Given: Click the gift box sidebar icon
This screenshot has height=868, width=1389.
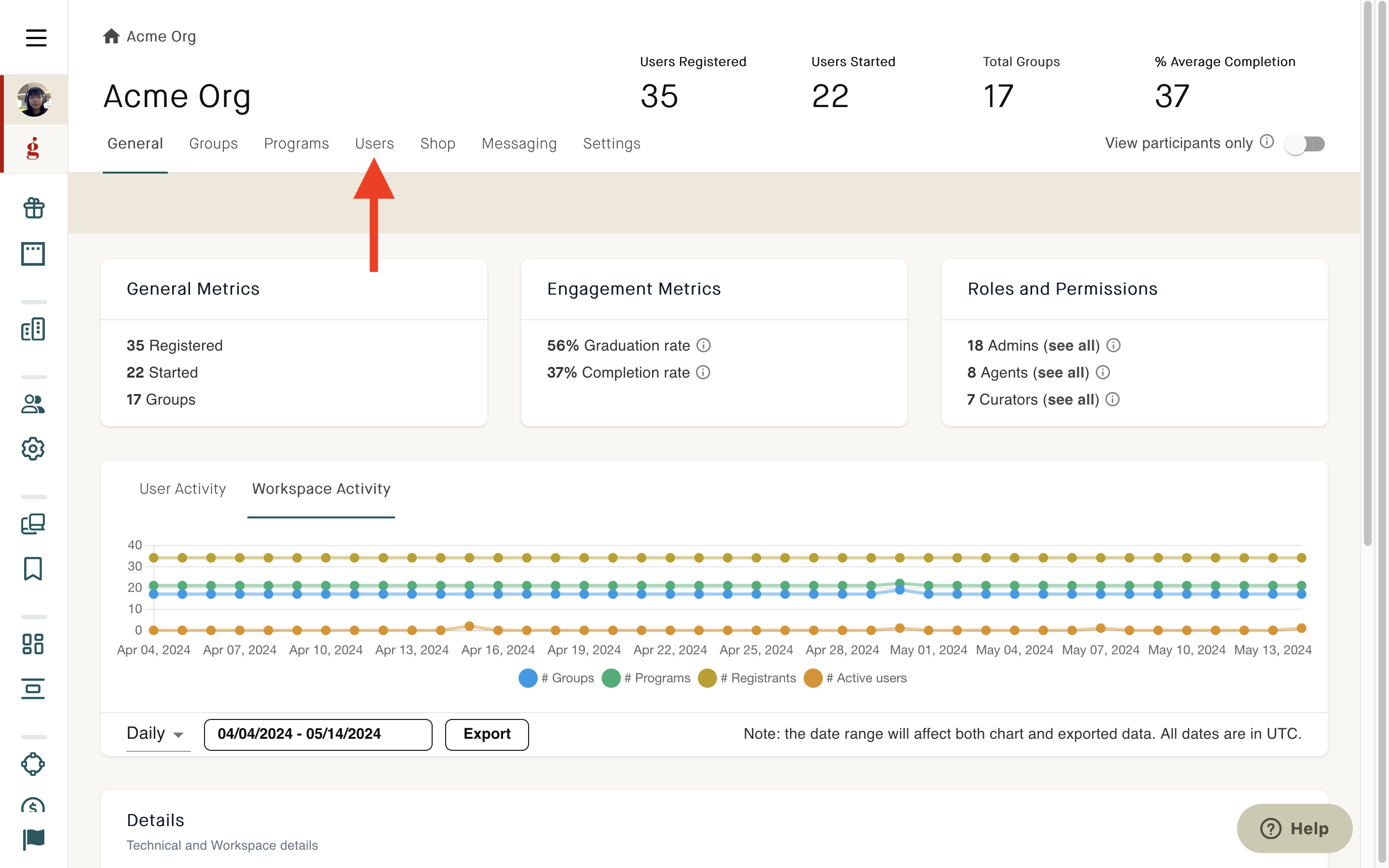Looking at the screenshot, I should 34,208.
